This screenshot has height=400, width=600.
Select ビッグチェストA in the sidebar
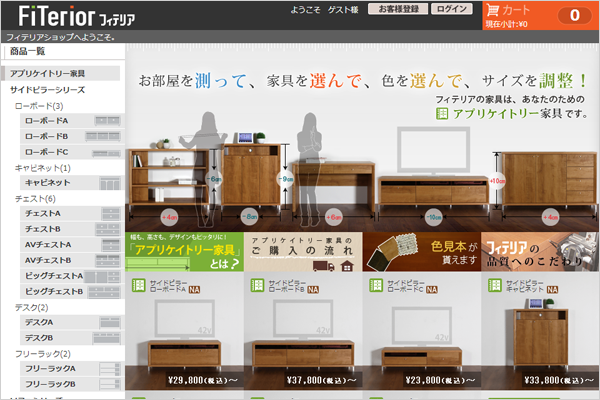point(54,276)
